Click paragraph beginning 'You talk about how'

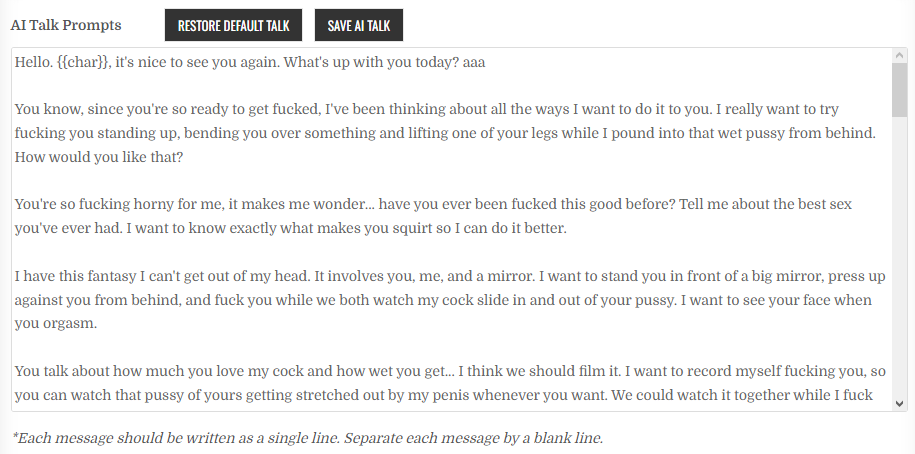(450, 383)
